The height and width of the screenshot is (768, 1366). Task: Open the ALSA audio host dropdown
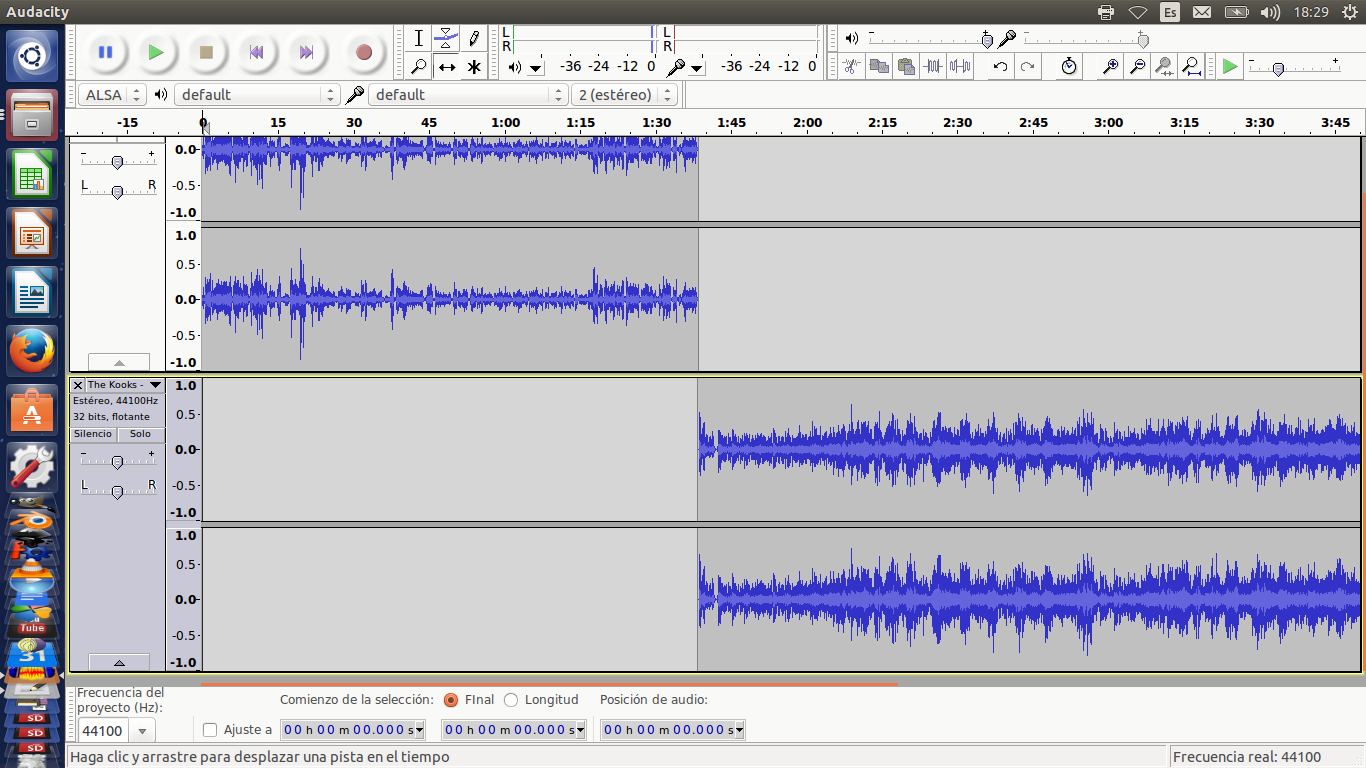112,95
